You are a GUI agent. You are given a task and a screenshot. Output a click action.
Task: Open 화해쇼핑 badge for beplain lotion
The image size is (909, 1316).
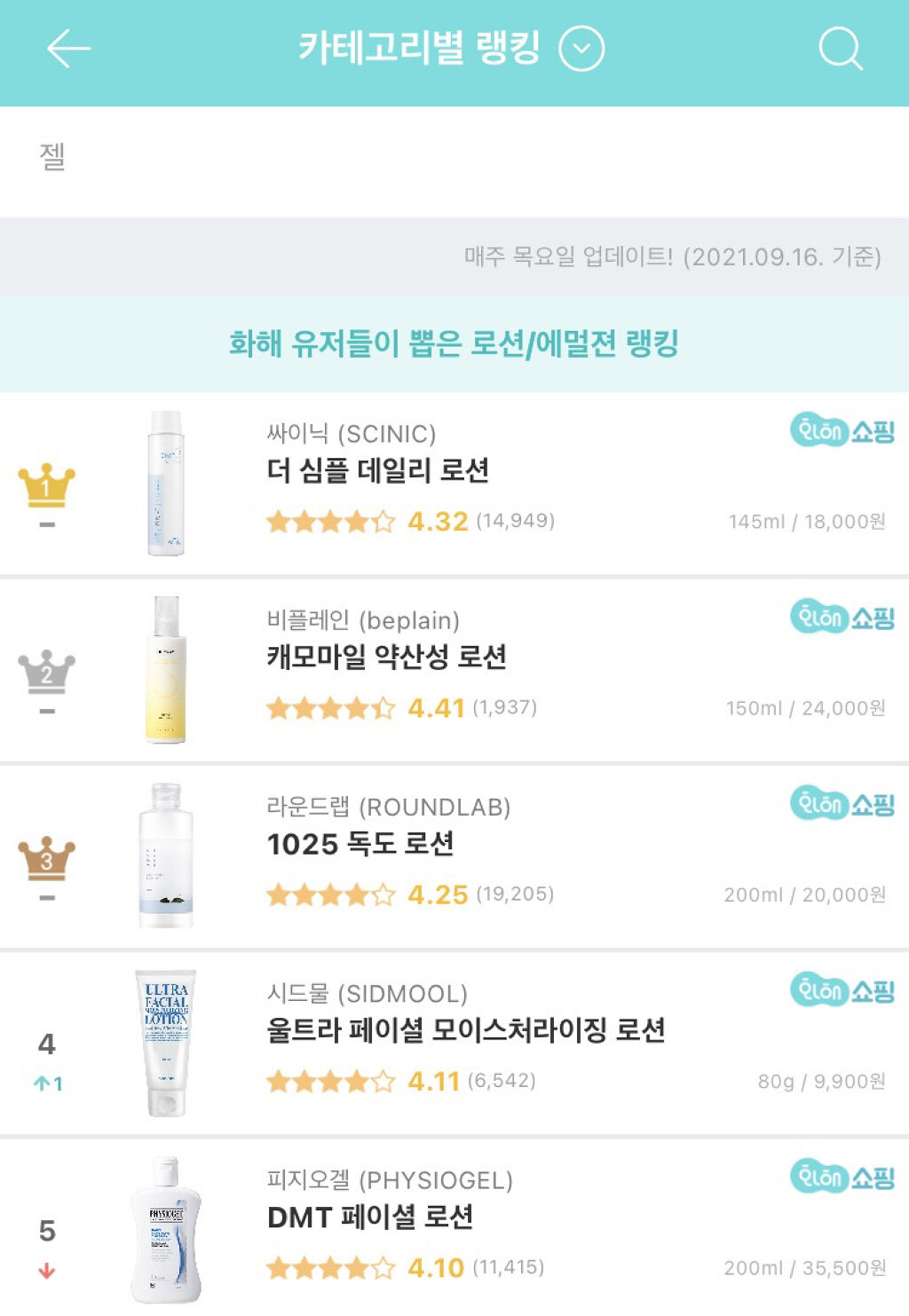842,618
